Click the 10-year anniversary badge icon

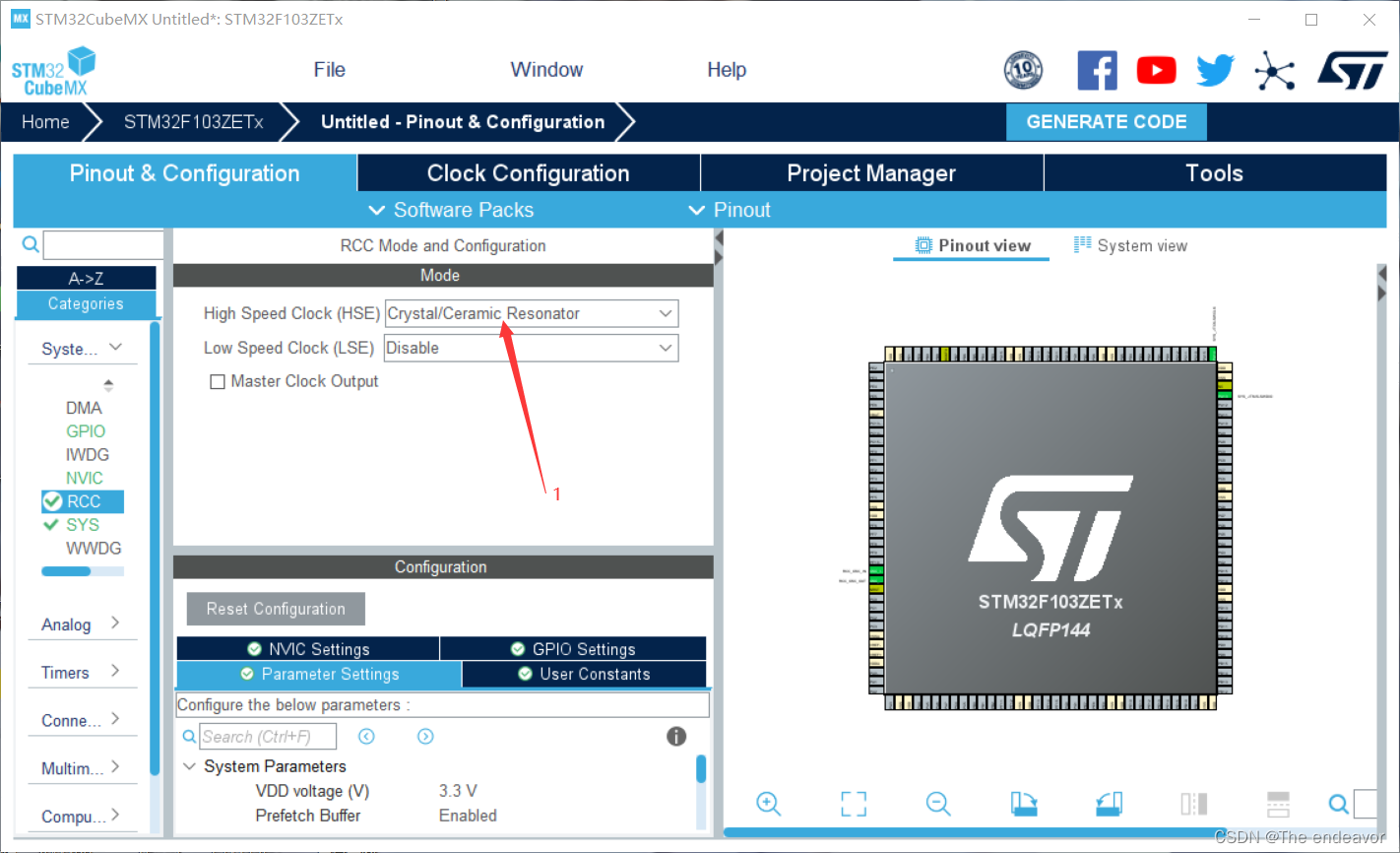[x=1023, y=70]
